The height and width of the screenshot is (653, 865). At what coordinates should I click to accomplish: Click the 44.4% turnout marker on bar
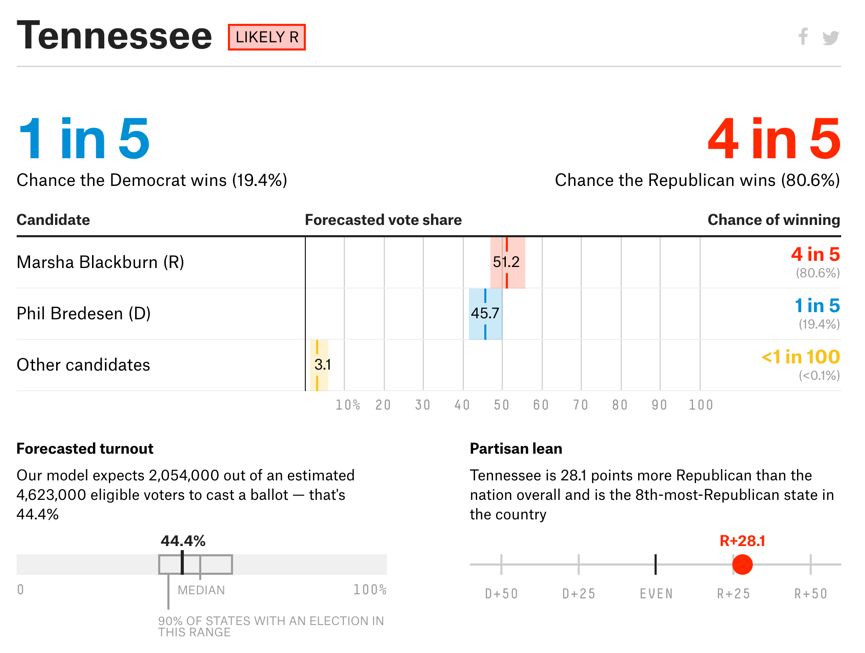pos(182,564)
